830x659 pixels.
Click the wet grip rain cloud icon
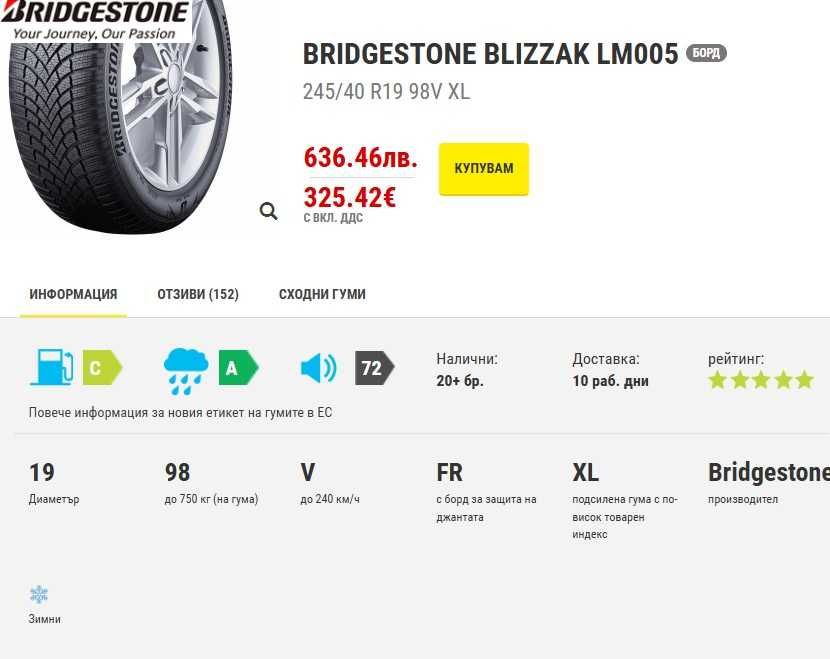186,369
